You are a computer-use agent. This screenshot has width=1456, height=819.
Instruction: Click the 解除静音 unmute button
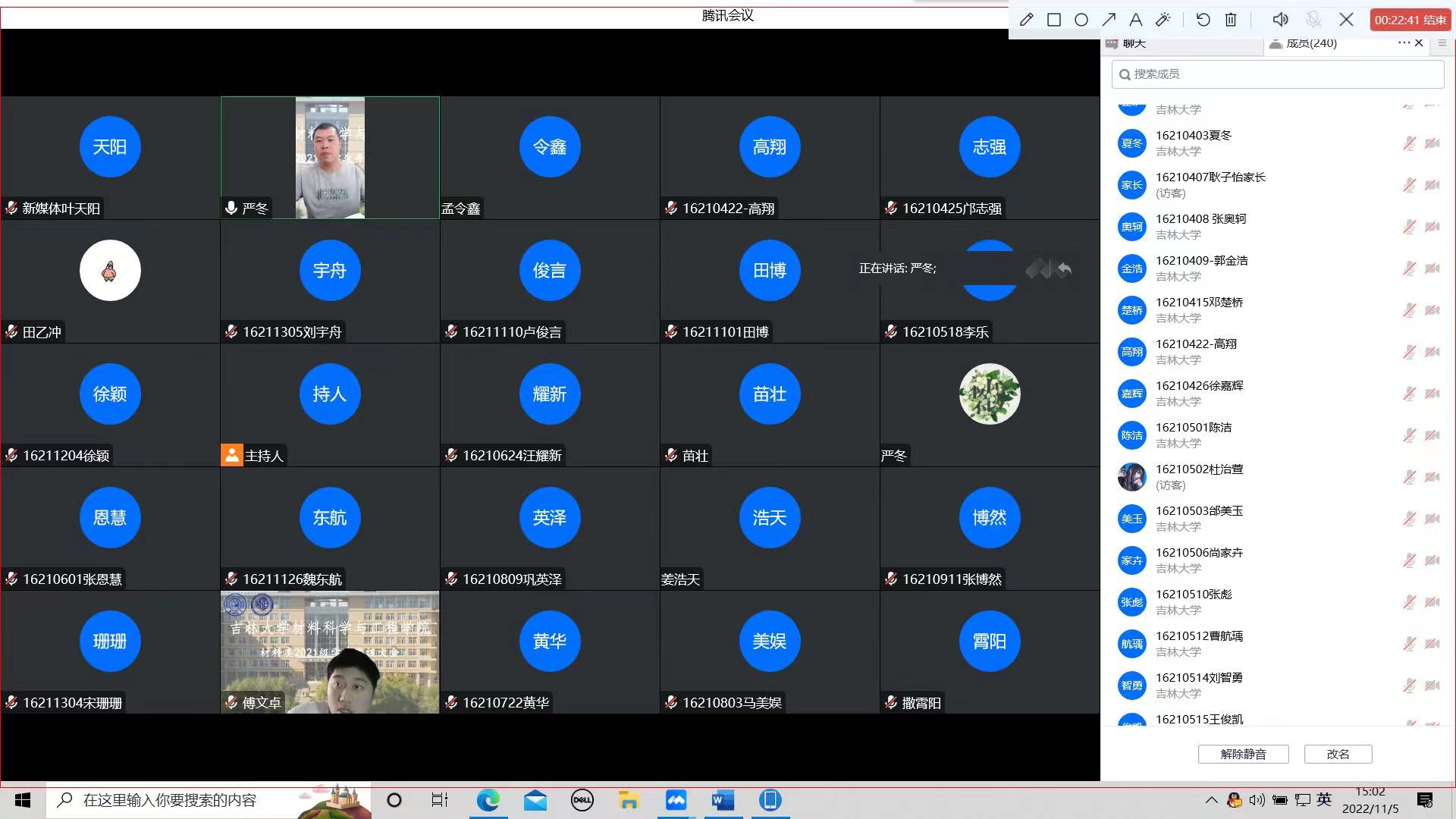pos(1243,754)
